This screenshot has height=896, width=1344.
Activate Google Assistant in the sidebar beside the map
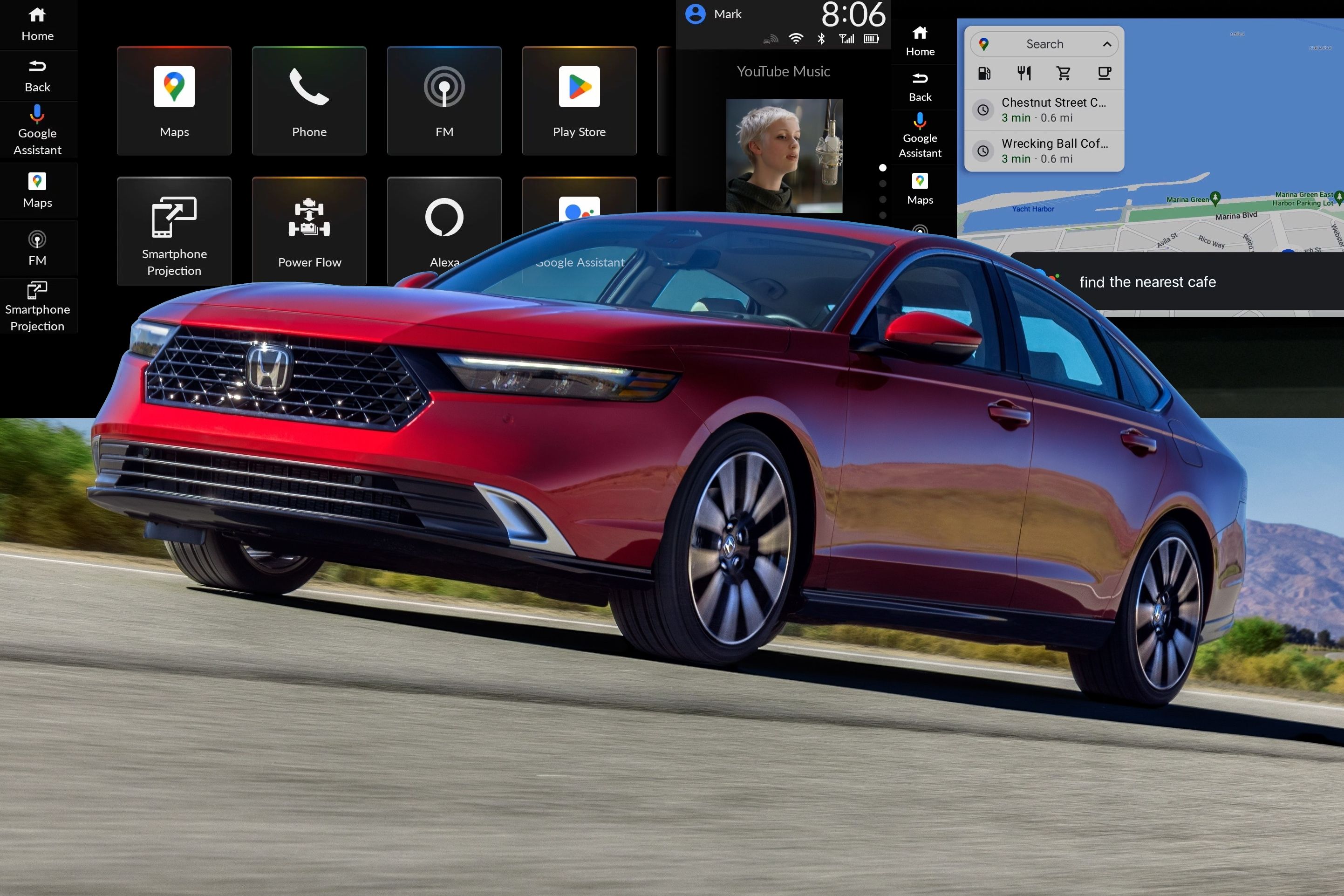(x=920, y=136)
